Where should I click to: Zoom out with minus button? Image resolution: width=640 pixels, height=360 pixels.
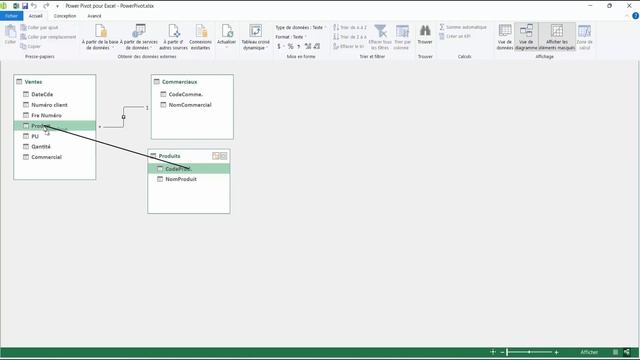click(502, 352)
